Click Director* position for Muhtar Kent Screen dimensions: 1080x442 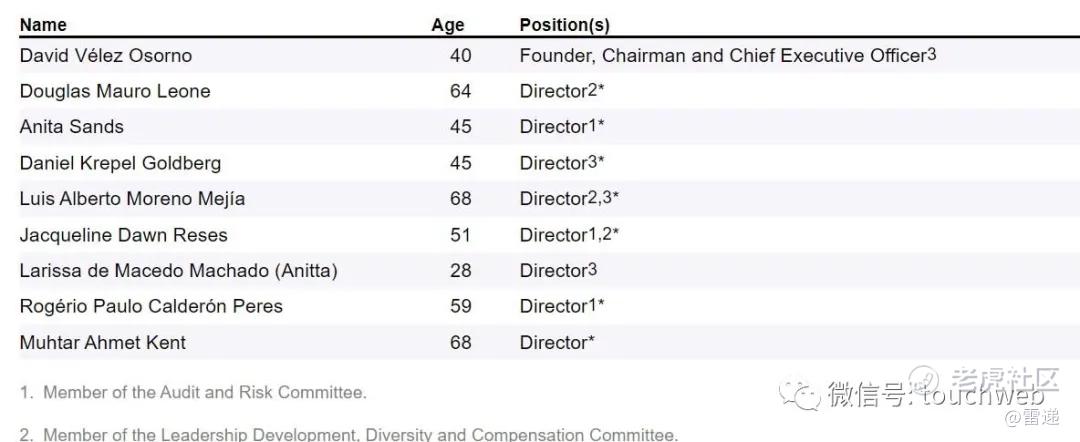(x=557, y=342)
